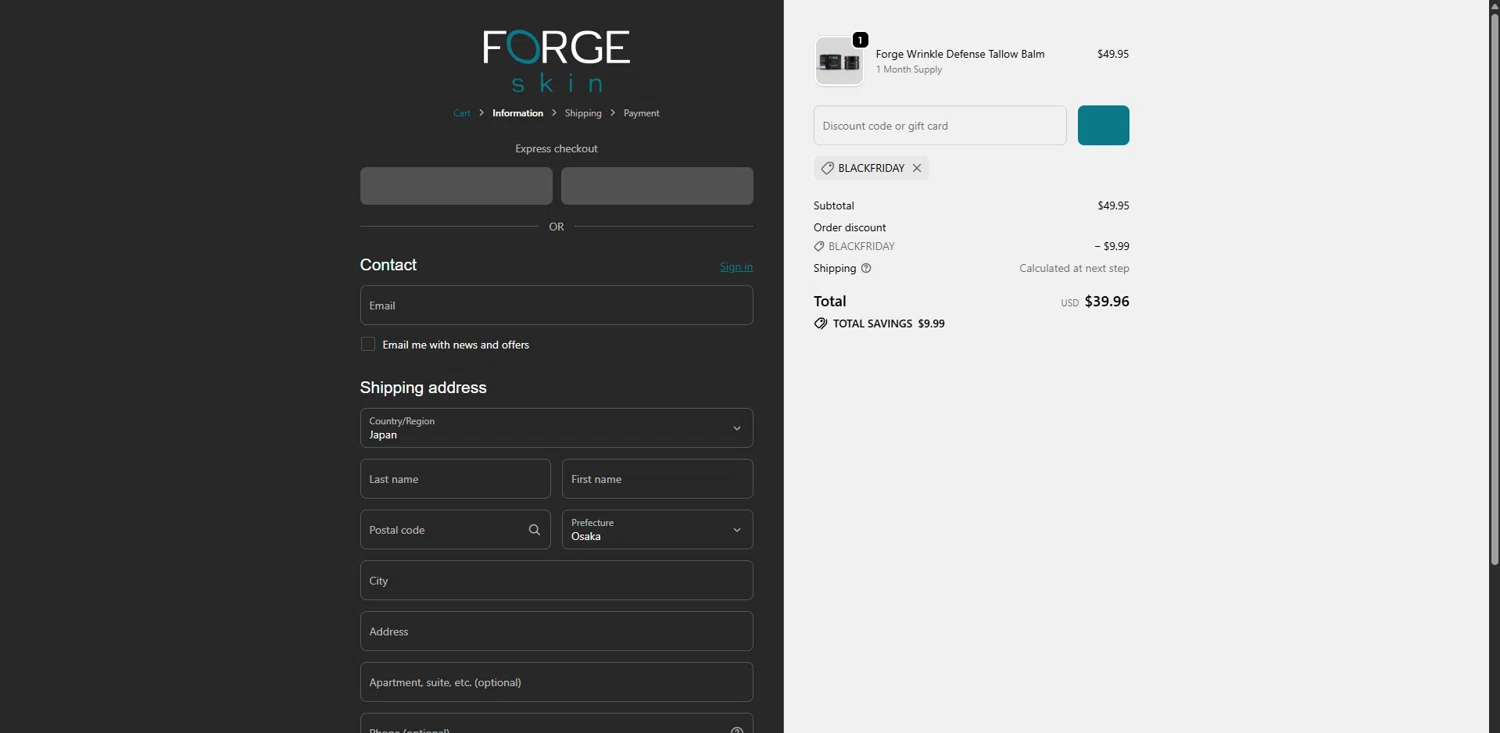Focus the Apartment, suite, etc. field
Image resolution: width=1500 pixels, height=733 pixels.
[x=556, y=682]
